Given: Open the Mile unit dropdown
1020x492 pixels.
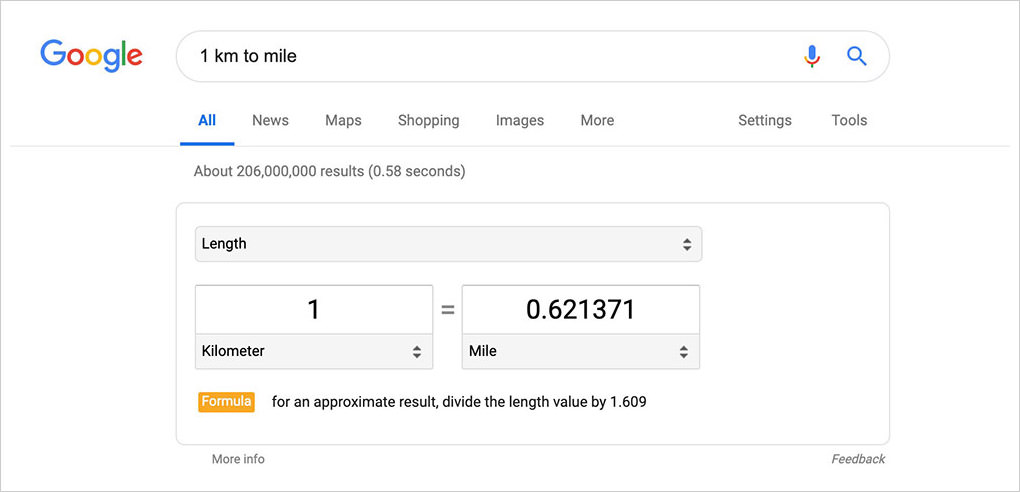Looking at the screenshot, I should [580, 351].
